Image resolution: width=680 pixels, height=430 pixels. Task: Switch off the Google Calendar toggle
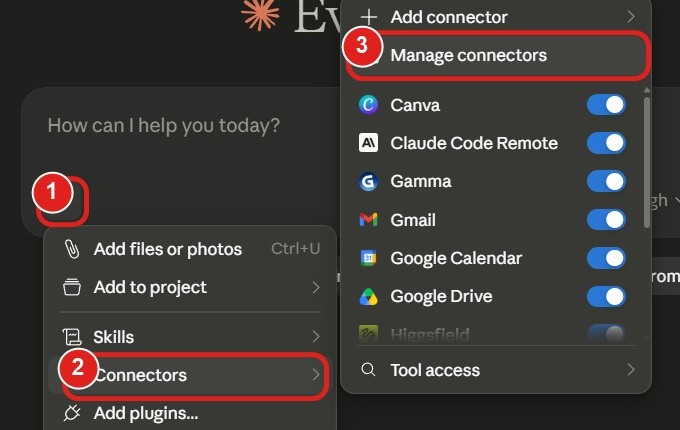click(x=606, y=258)
